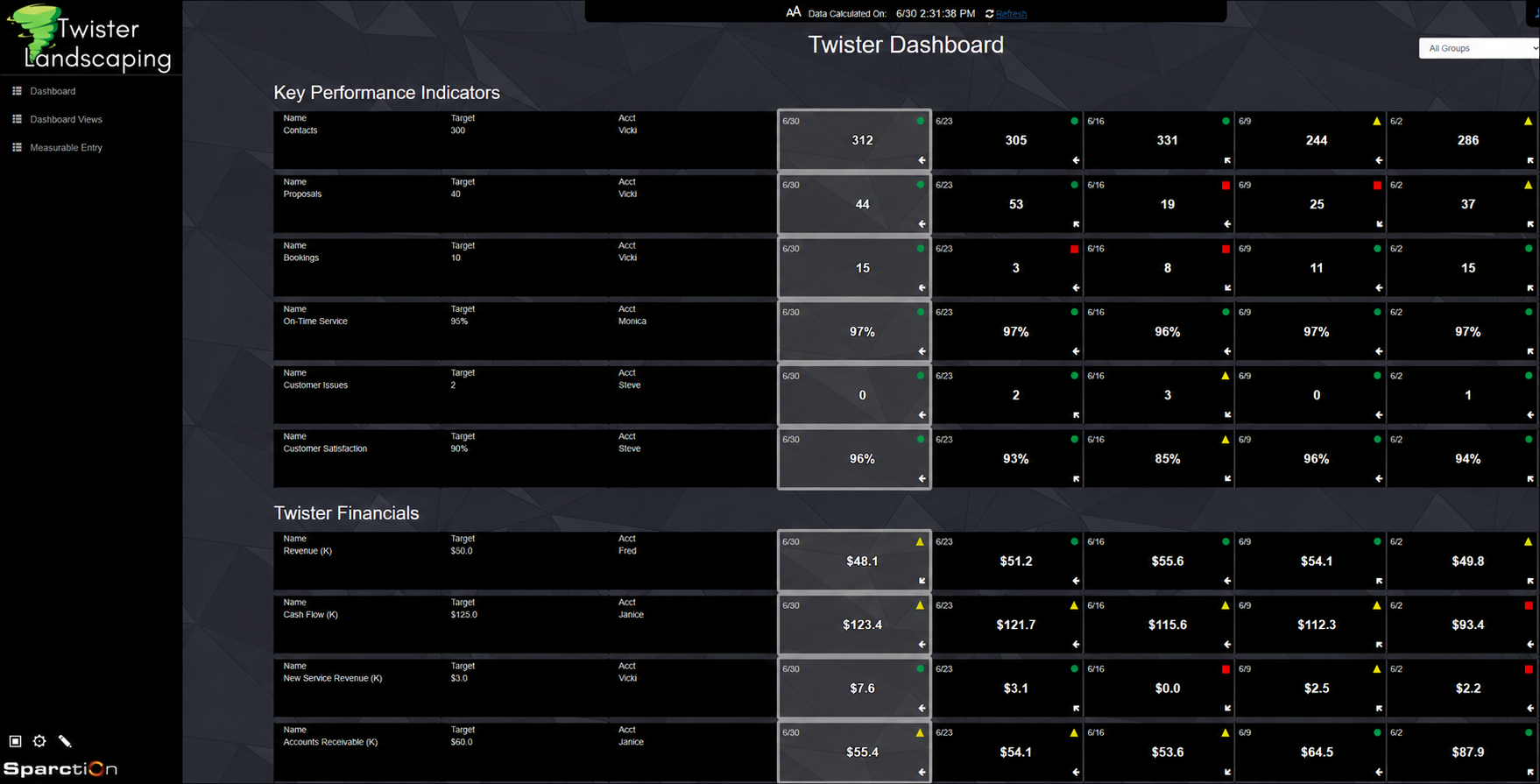Select the Proposals 6/23 value 53
The height and width of the screenshot is (784, 1540).
(1016, 204)
